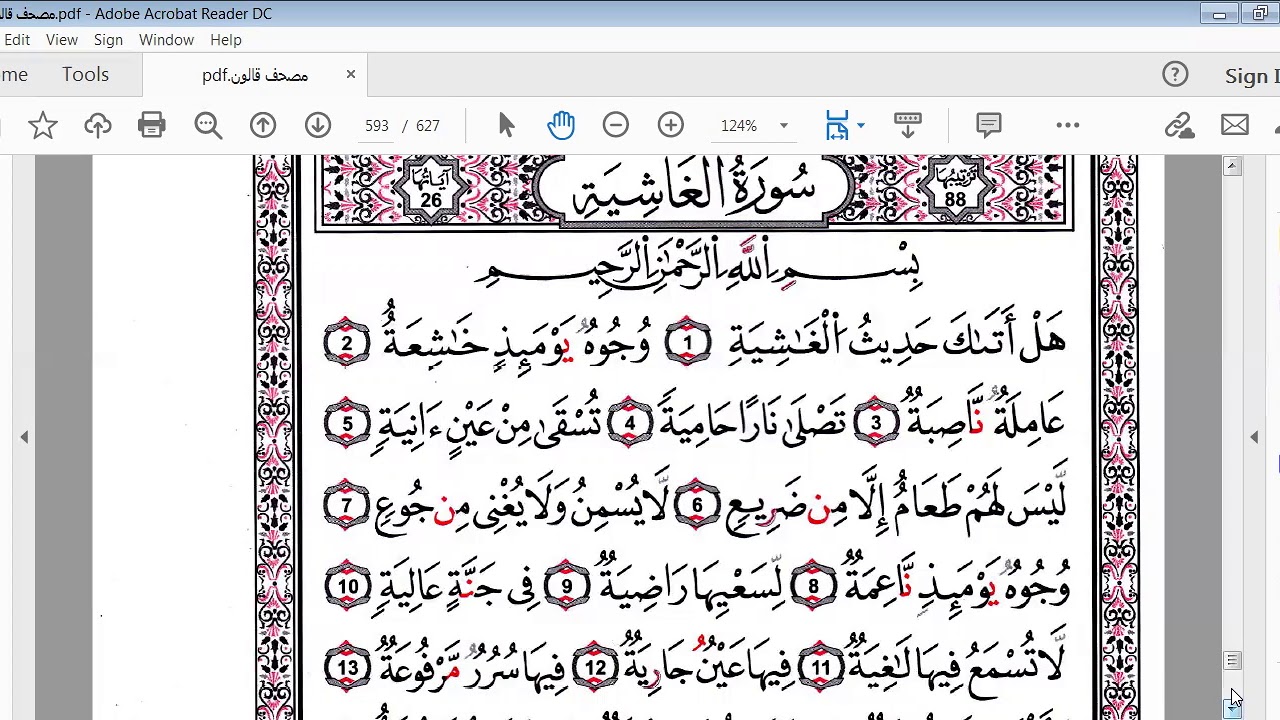The image size is (1280, 720).
Task: Open the help question mark icon
Action: pos(1175,75)
